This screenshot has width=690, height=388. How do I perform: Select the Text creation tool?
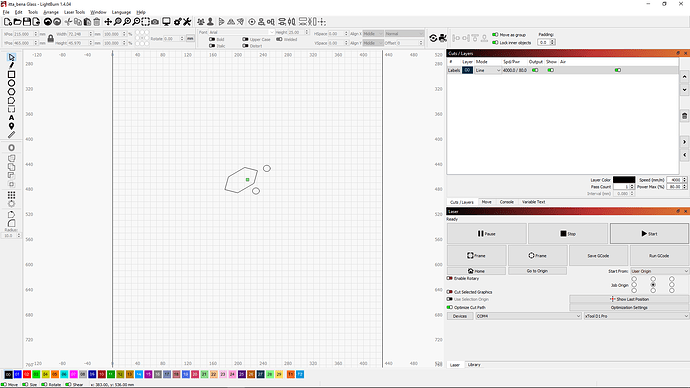[x=11, y=117]
